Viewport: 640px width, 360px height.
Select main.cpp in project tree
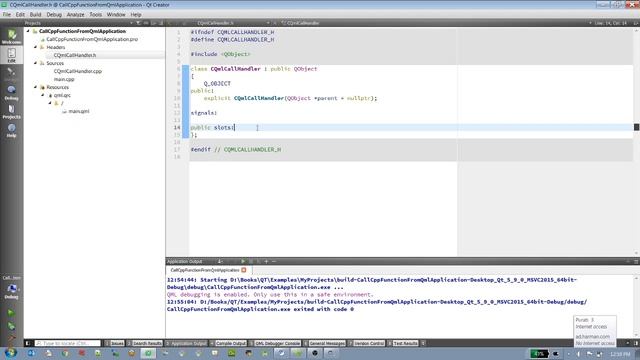[x=64, y=79]
